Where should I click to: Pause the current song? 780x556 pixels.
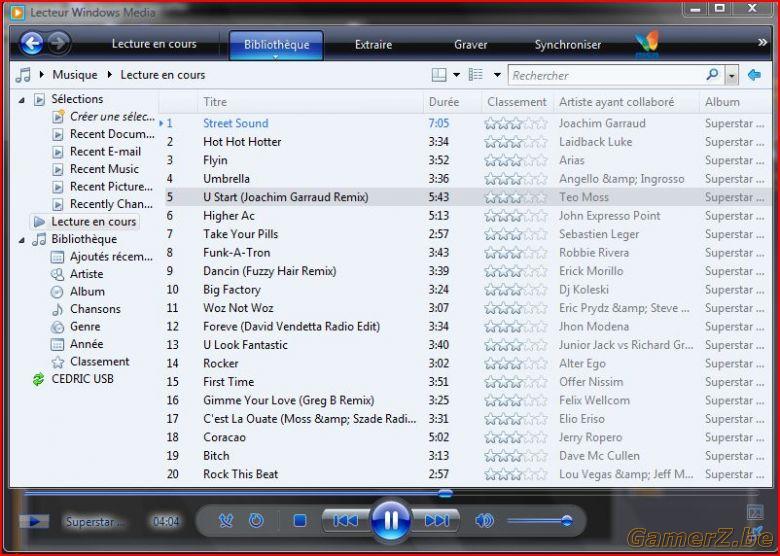tap(391, 521)
